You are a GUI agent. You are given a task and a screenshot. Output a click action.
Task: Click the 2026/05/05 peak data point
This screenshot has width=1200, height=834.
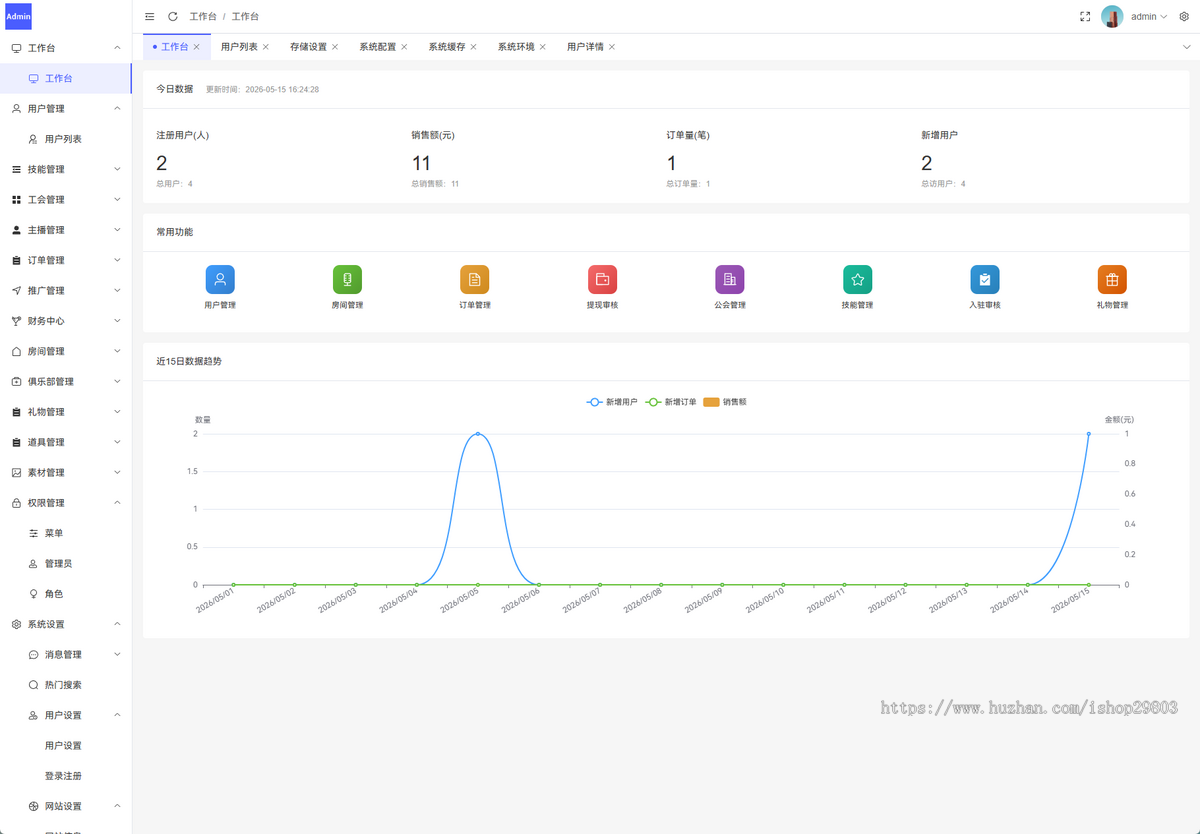[x=478, y=434]
